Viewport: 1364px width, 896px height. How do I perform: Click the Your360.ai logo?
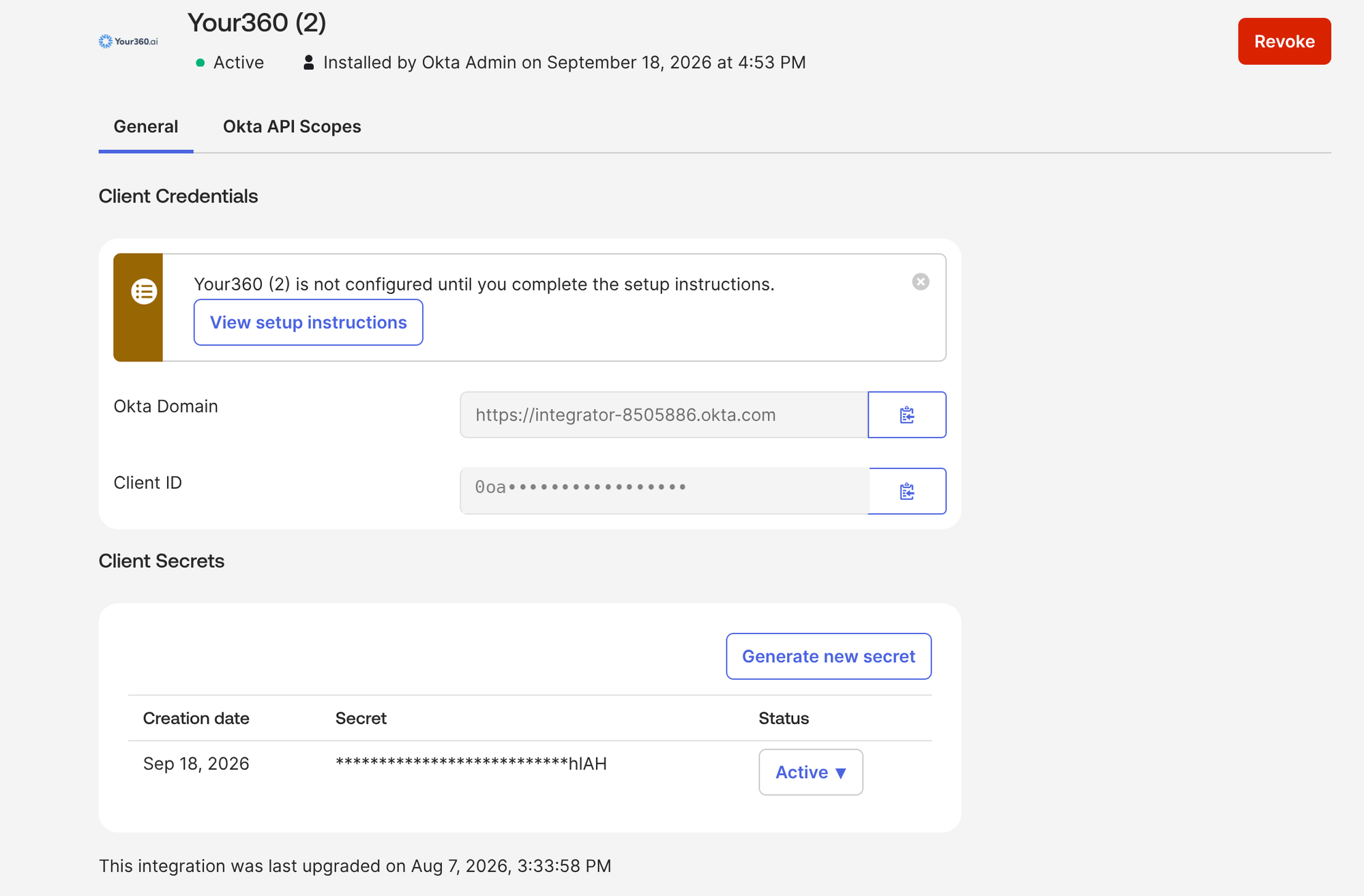coord(128,42)
